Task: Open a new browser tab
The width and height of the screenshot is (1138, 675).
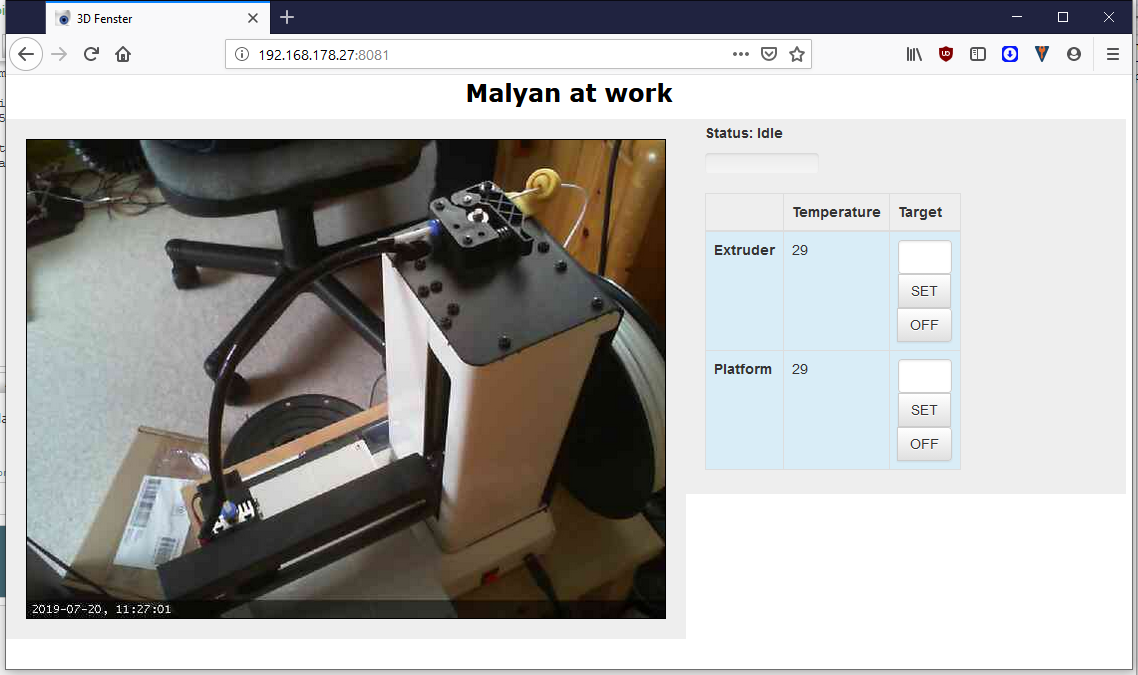Action: point(287,17)
